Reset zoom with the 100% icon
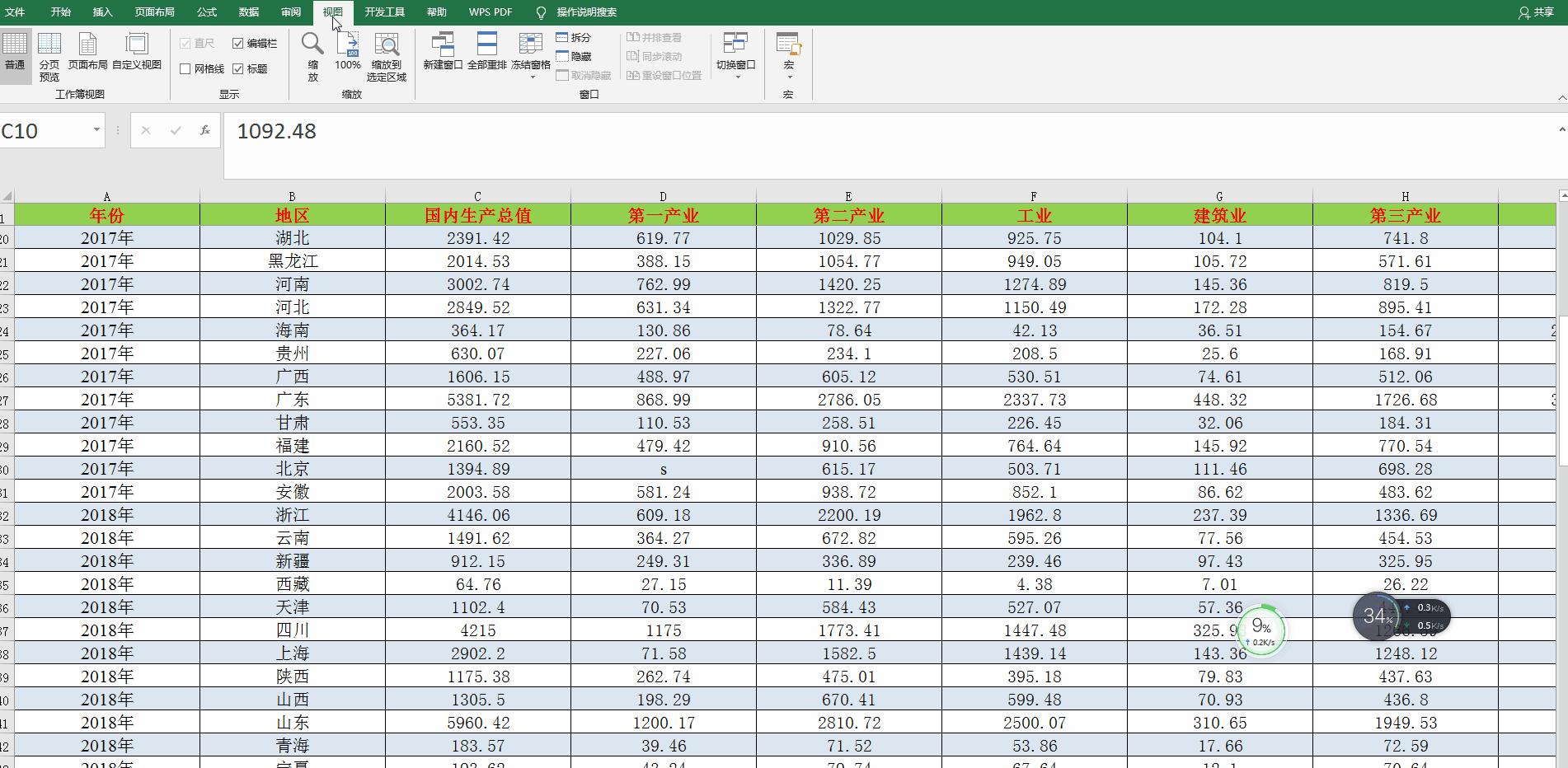The width and height of the screenshot is (1568, 768). (348, 51)
